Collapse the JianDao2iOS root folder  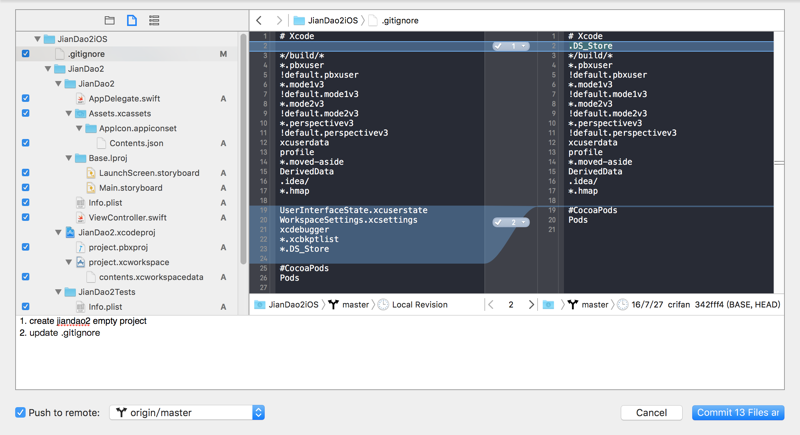click(37, 39)
